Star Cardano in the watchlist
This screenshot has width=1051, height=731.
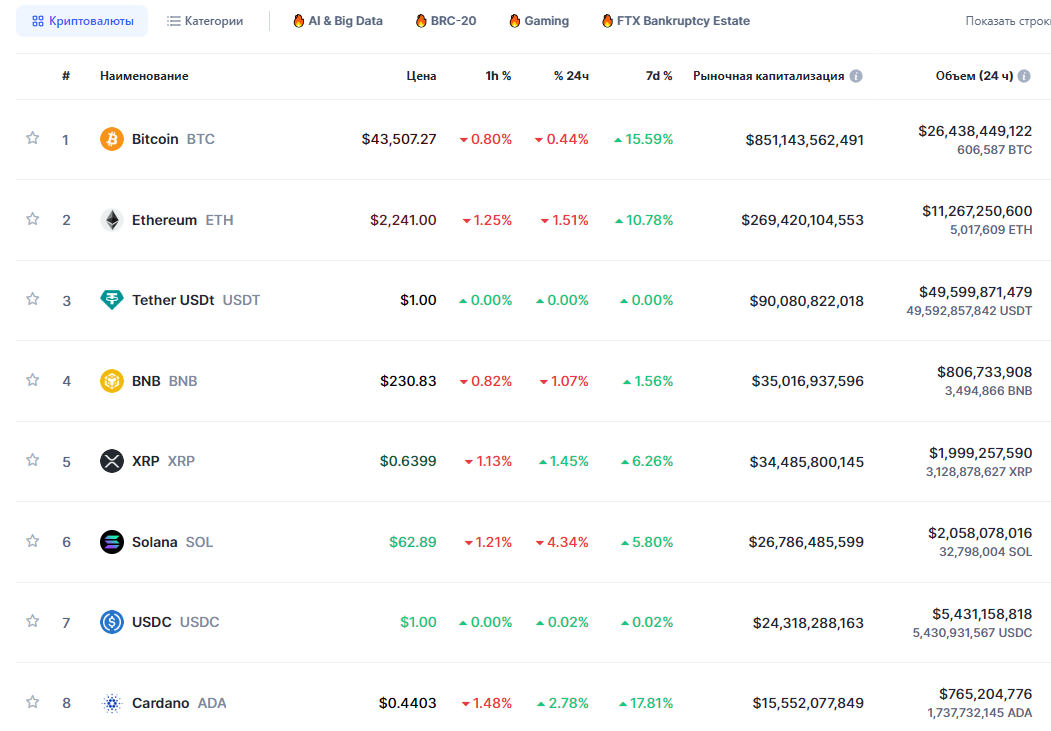[x=32, y=702]
